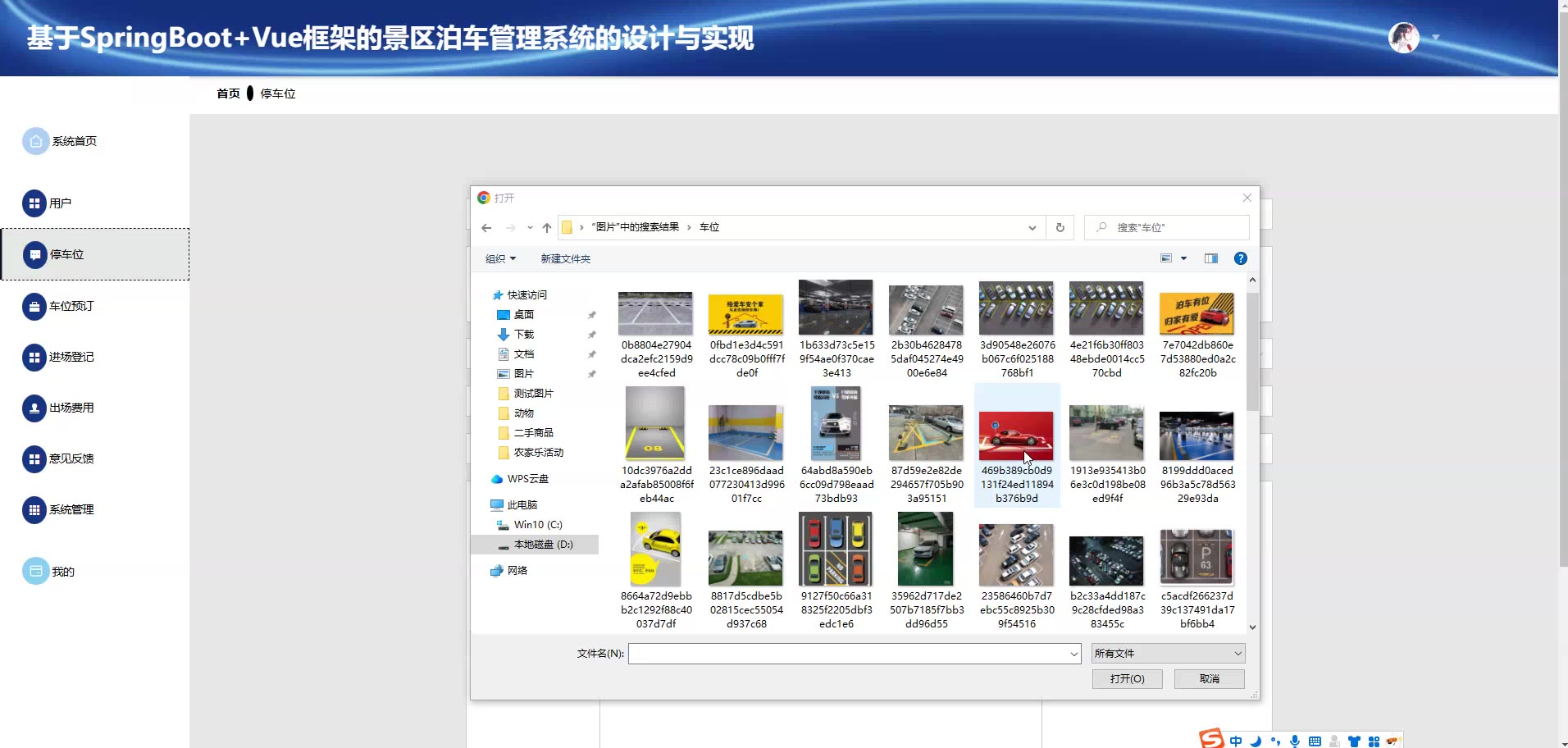Open 车位预订 in the sidebar menu
Screen dimensions: 1568x748
71,306
